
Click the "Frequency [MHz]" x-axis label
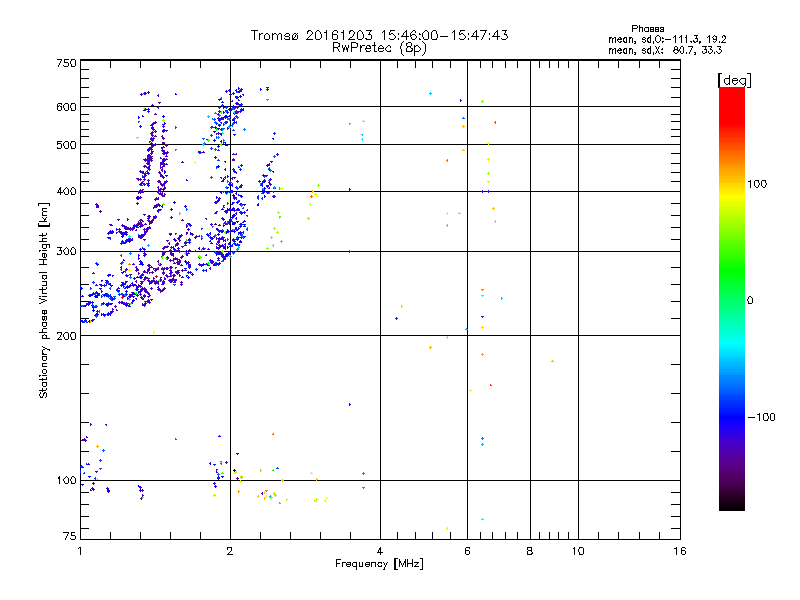(379, 564)
